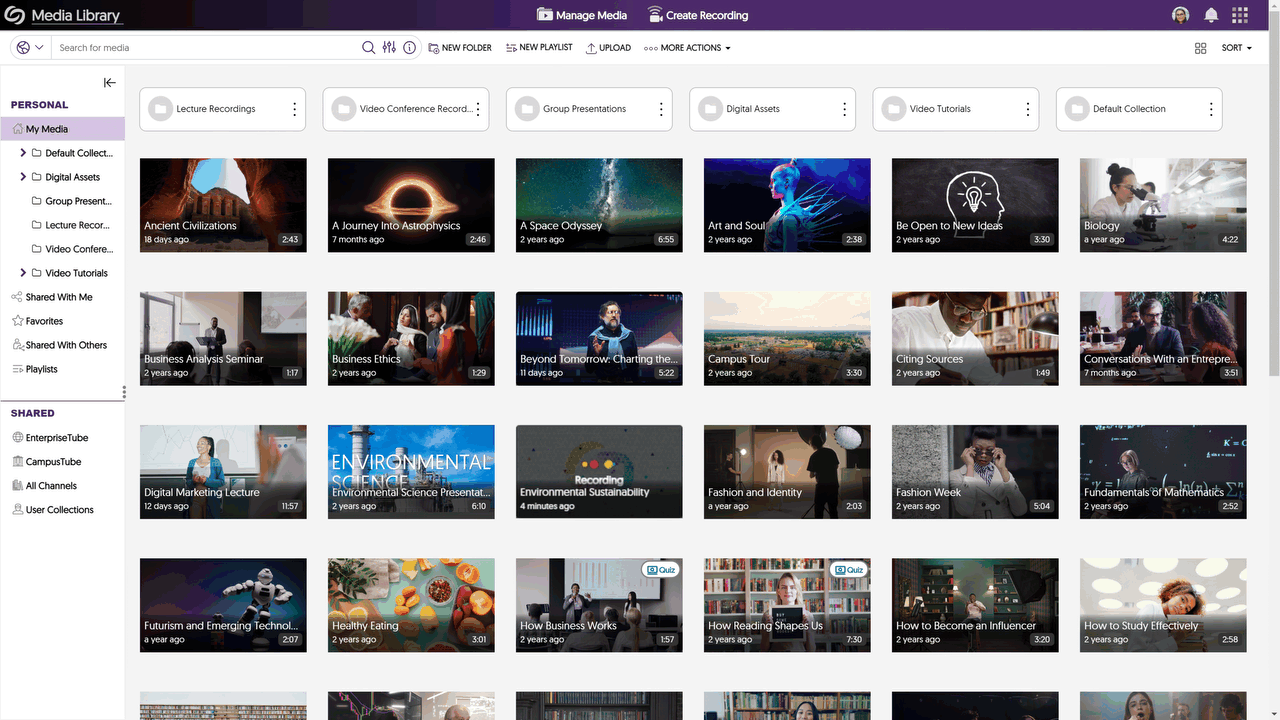Click the magnifying glass search icon
The image size is (1280, 720).
(x=369, y=47)
